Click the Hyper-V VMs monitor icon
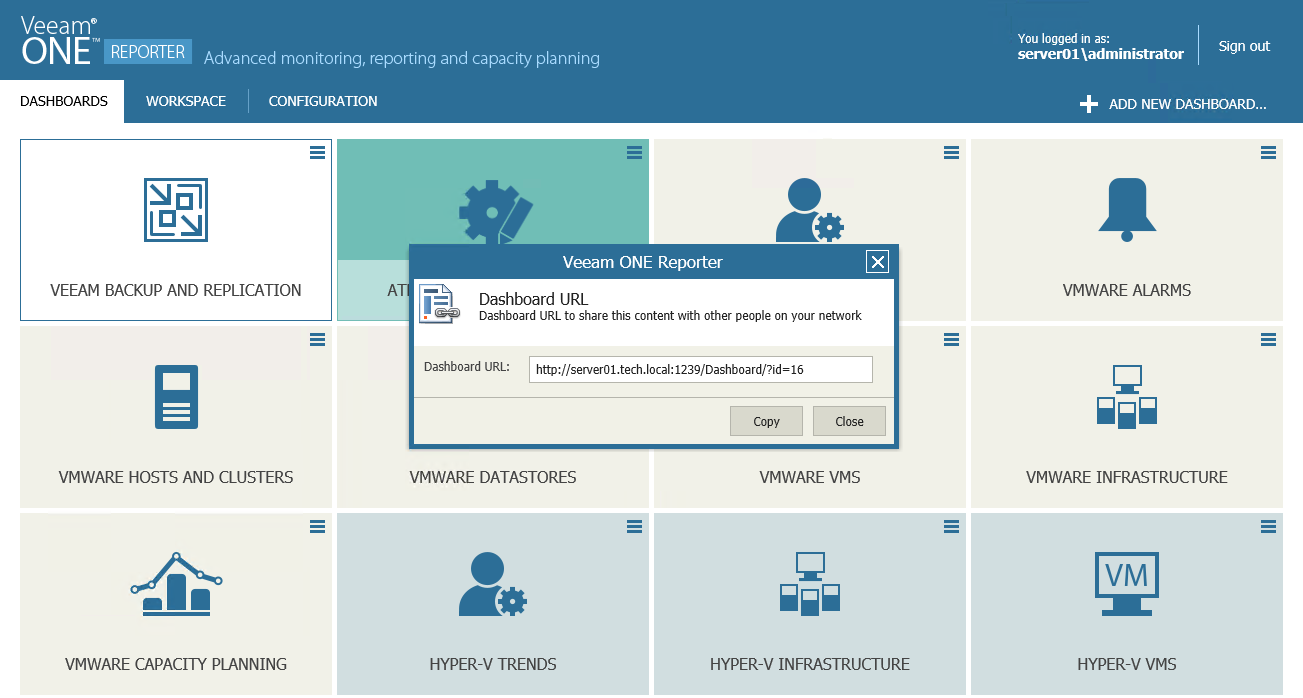 (1127, 584)
